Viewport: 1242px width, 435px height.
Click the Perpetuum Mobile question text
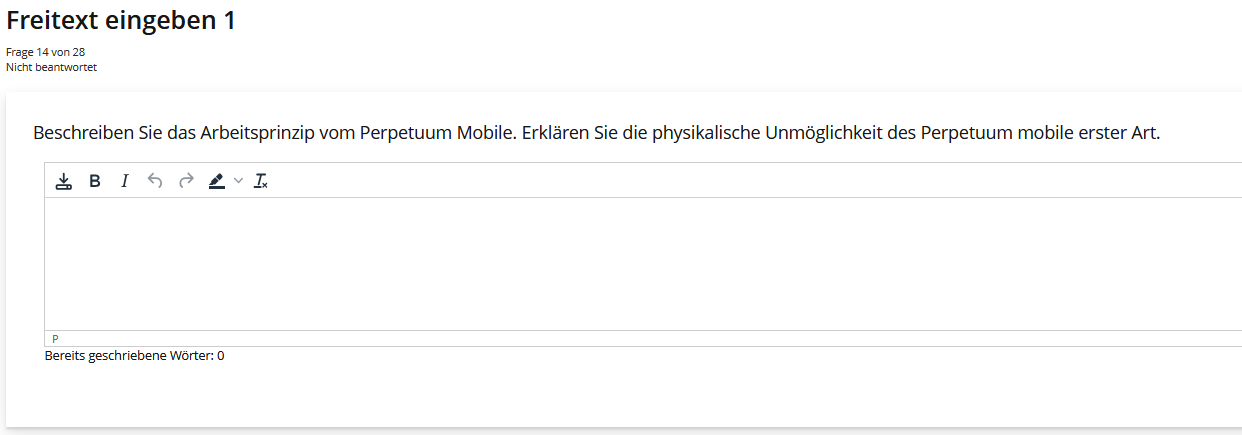[596, 133]
